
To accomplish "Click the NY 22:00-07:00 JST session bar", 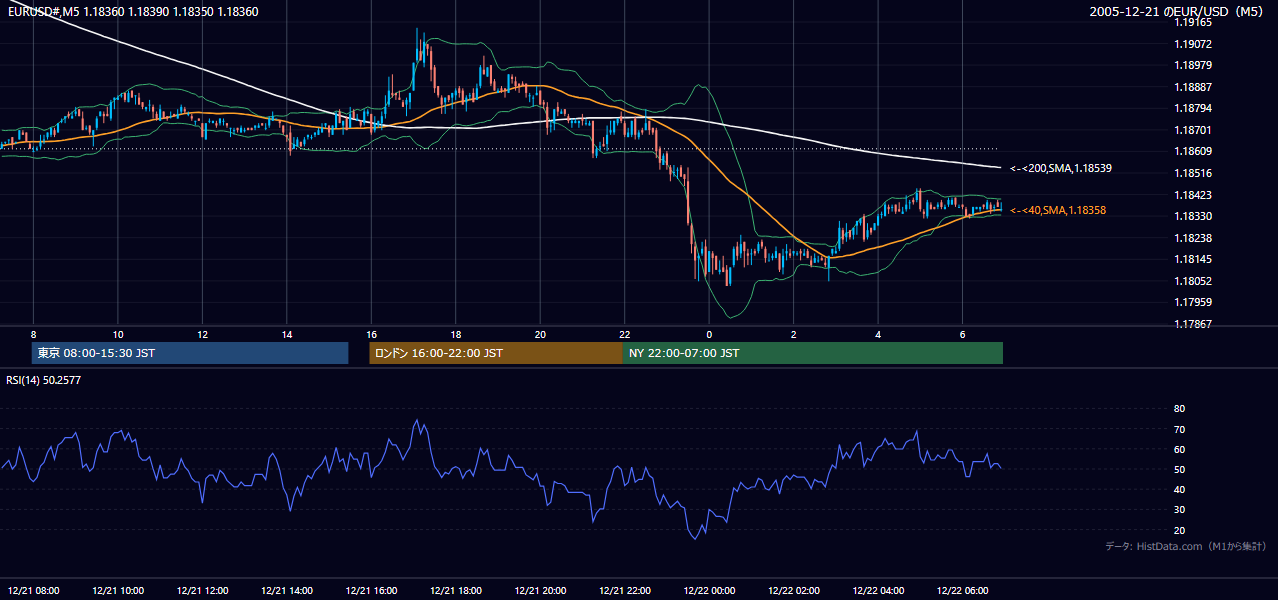I will 813,353.
